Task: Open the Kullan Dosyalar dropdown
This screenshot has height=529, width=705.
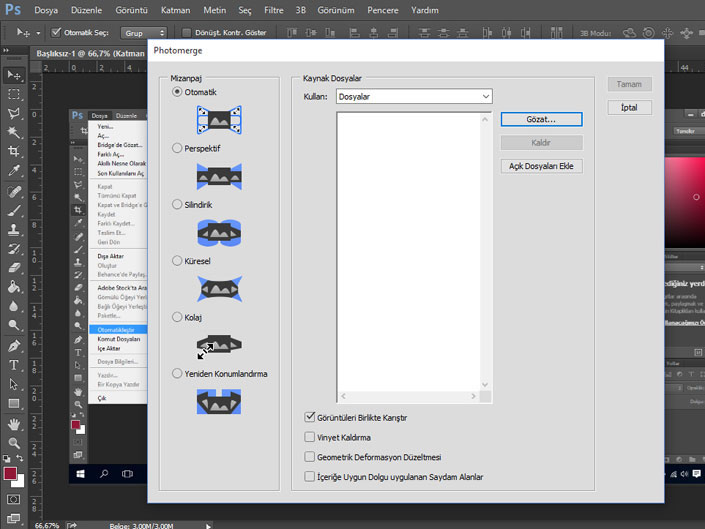Action: (x=414, y=96)
